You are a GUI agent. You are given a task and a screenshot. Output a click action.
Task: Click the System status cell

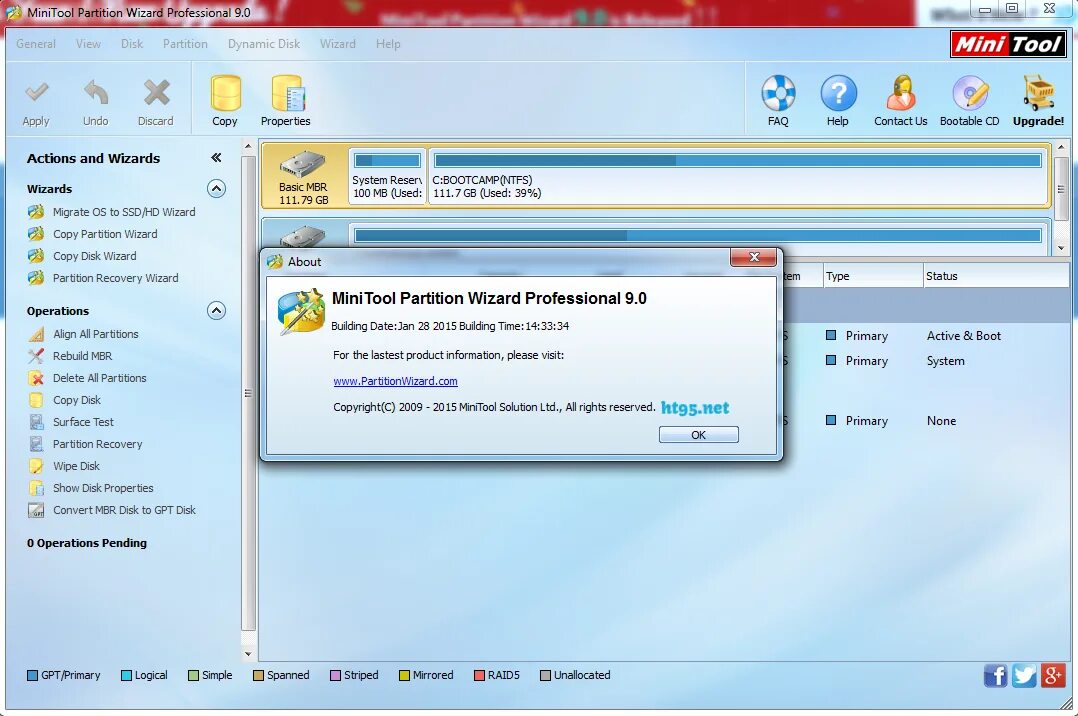point(945,361)
